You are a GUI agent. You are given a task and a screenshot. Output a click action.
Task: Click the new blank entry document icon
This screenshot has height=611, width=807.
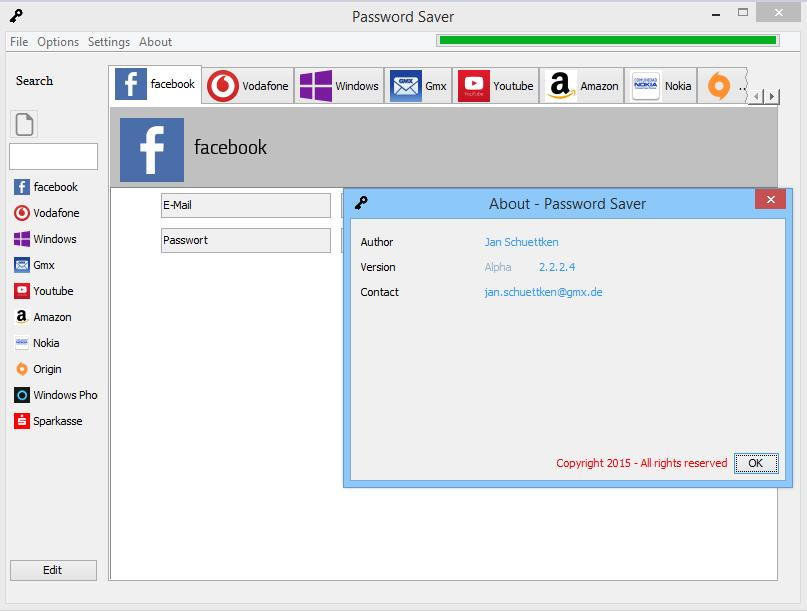click(24, 124)
